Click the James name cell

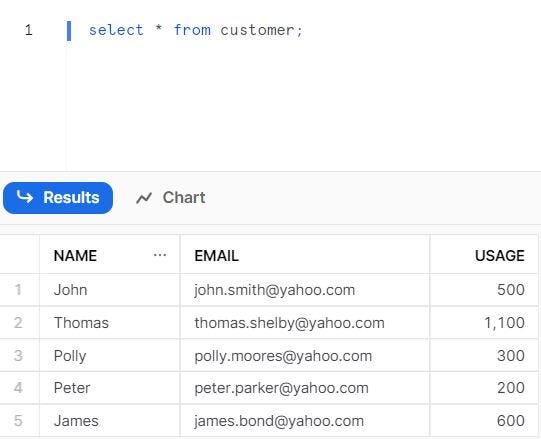pyautogui.click(x=110, y=421)
